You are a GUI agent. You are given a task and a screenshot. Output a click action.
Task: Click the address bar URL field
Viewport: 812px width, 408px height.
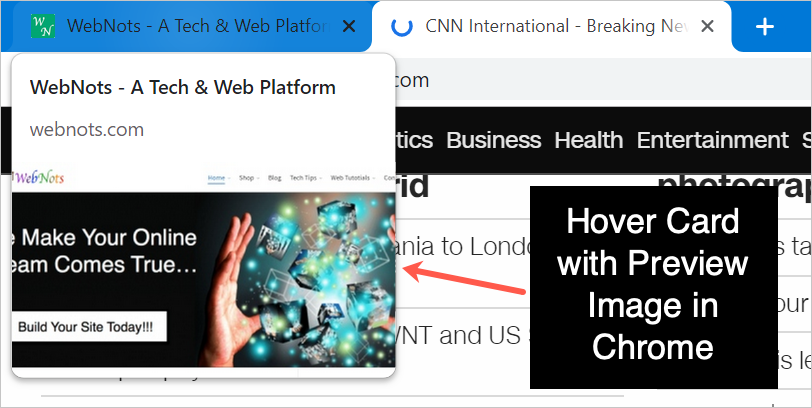(x=601, y=80)
